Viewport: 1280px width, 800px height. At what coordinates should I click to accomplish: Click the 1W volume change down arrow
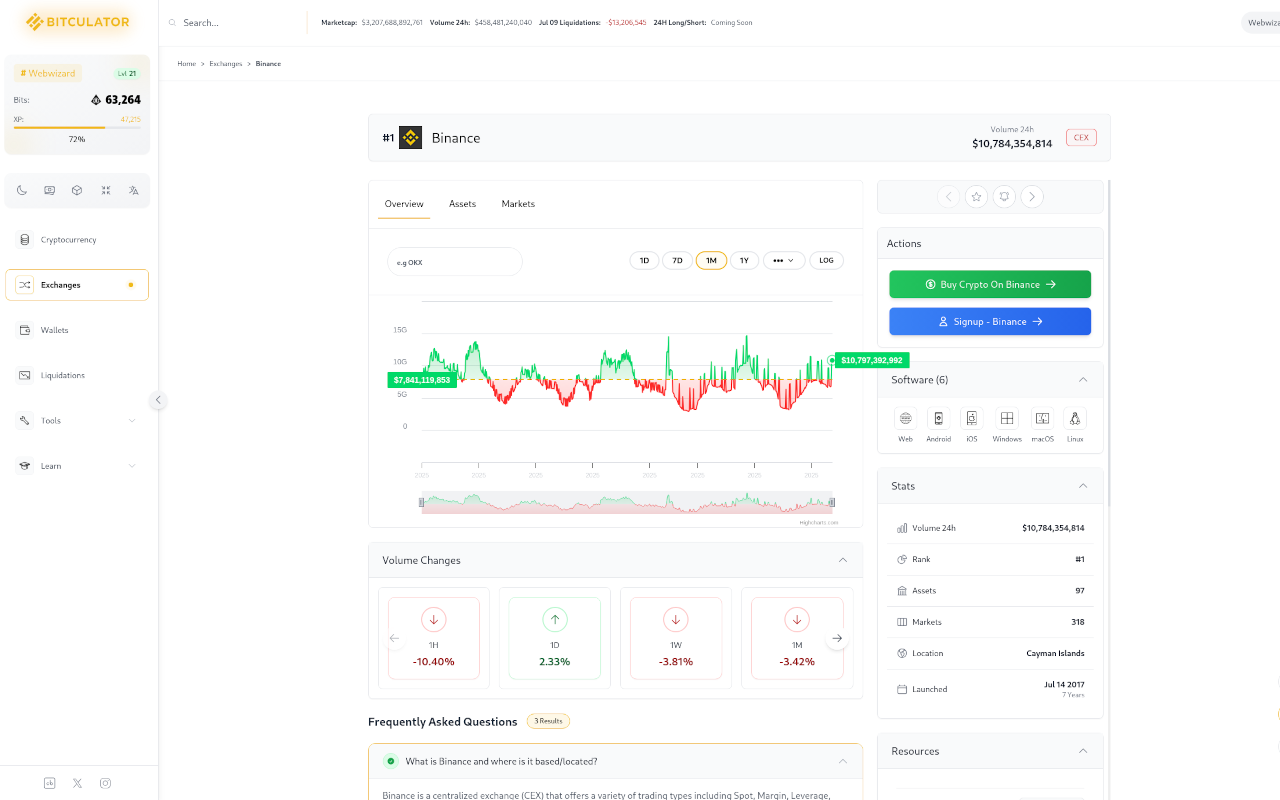pyautogui.click(x=676, y=620)
